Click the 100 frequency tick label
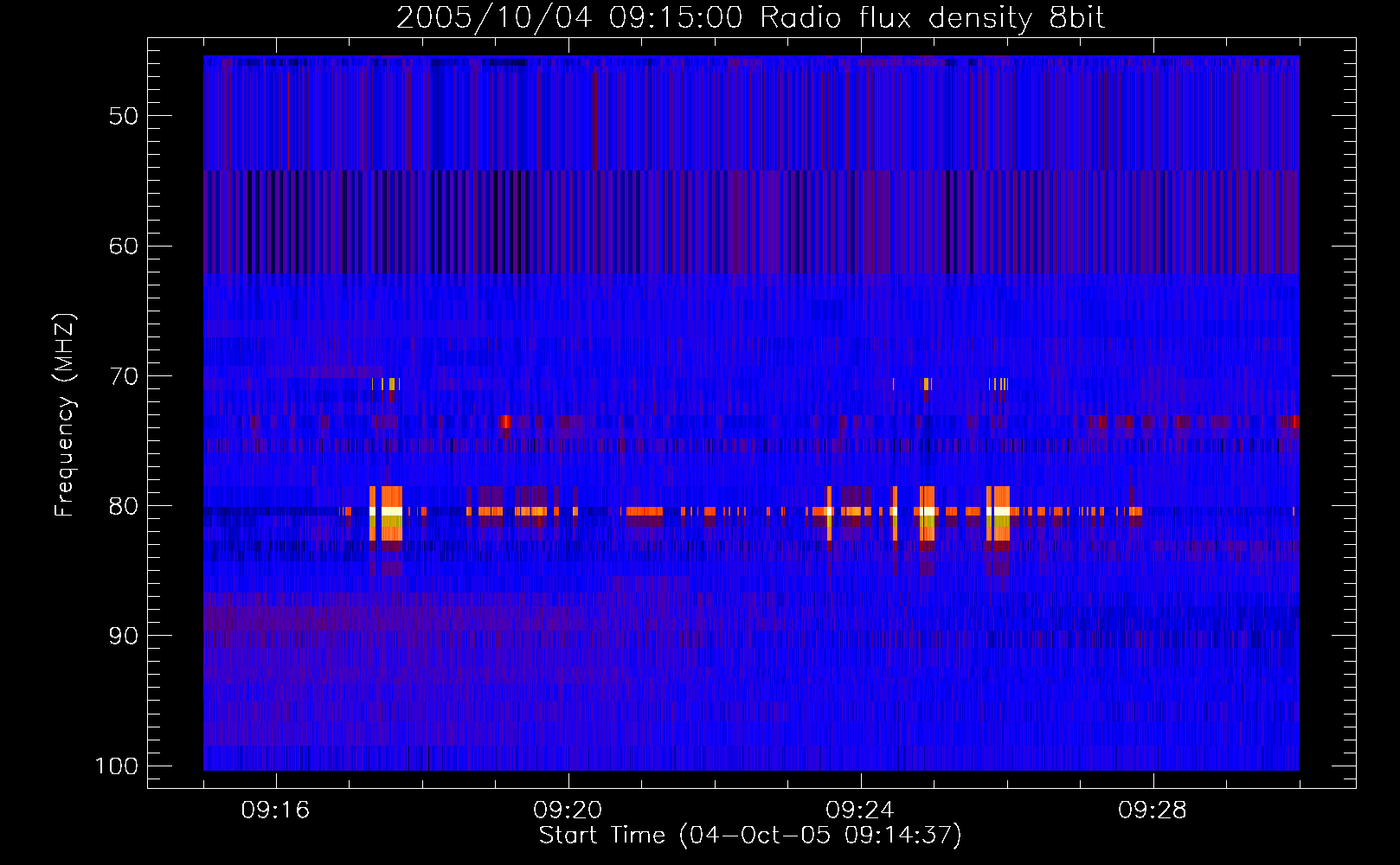This screenshot has width=1400, height=865. (x=117, y=766)
